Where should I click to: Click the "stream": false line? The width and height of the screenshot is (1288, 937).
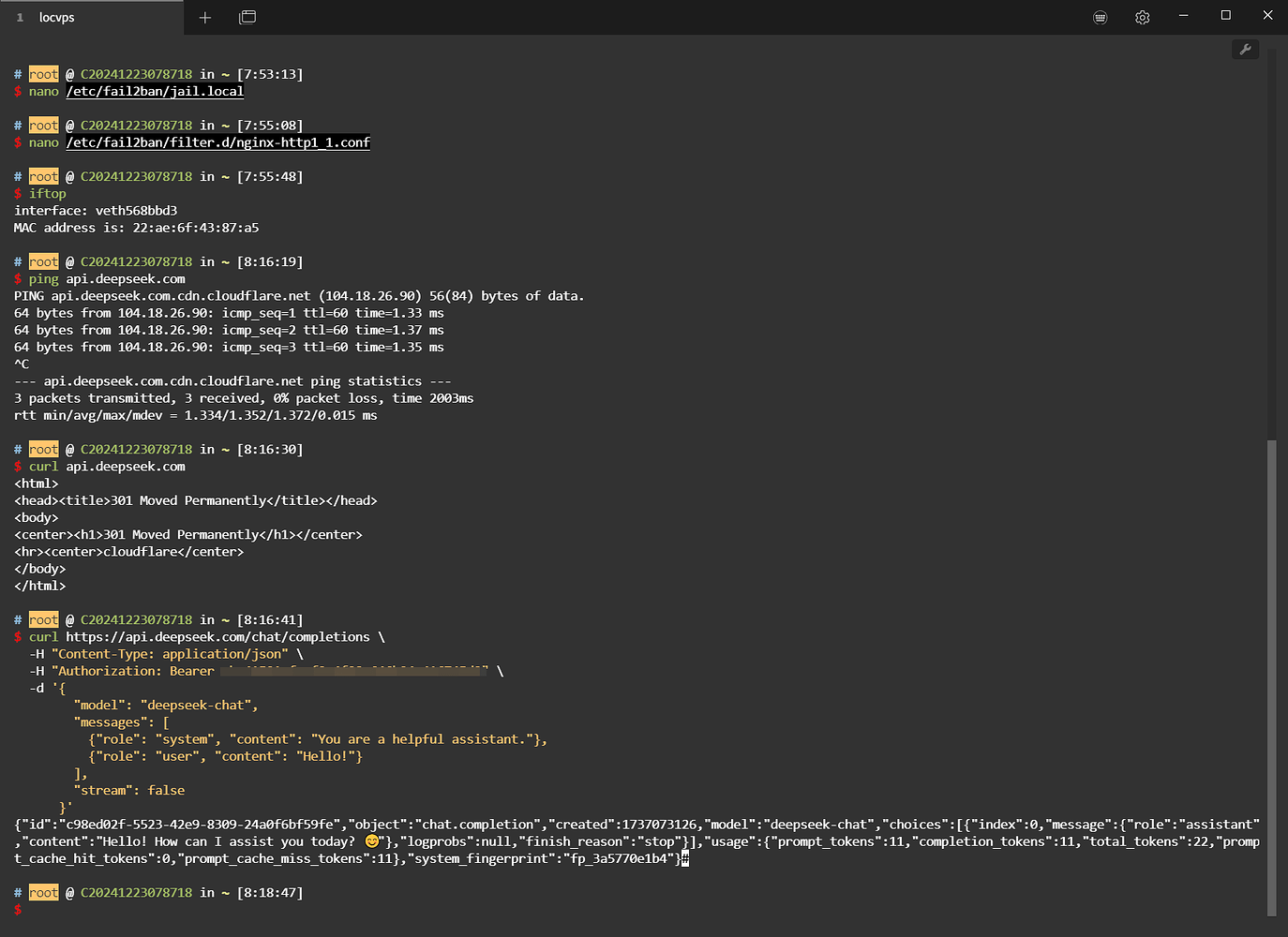pos(128,790)
